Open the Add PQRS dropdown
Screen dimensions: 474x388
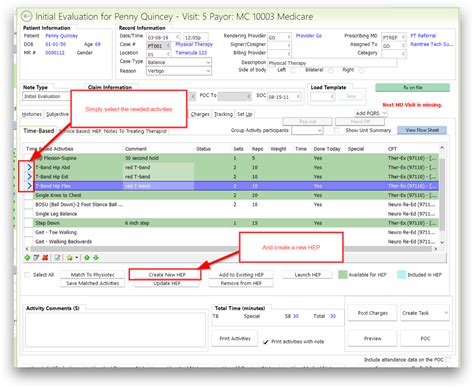click(371, 113)
